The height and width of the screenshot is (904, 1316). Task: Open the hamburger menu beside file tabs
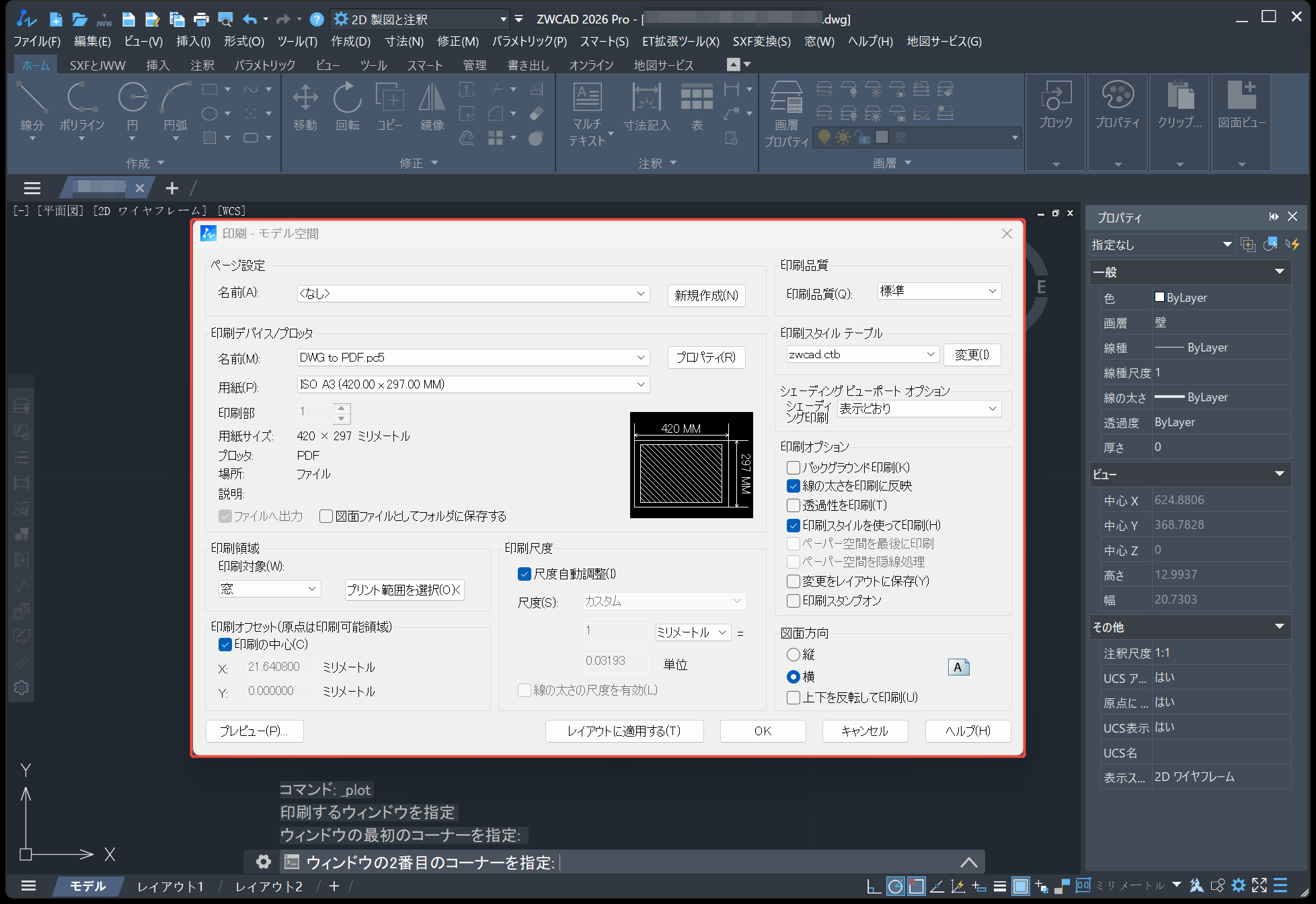click(x=32, y=188)
